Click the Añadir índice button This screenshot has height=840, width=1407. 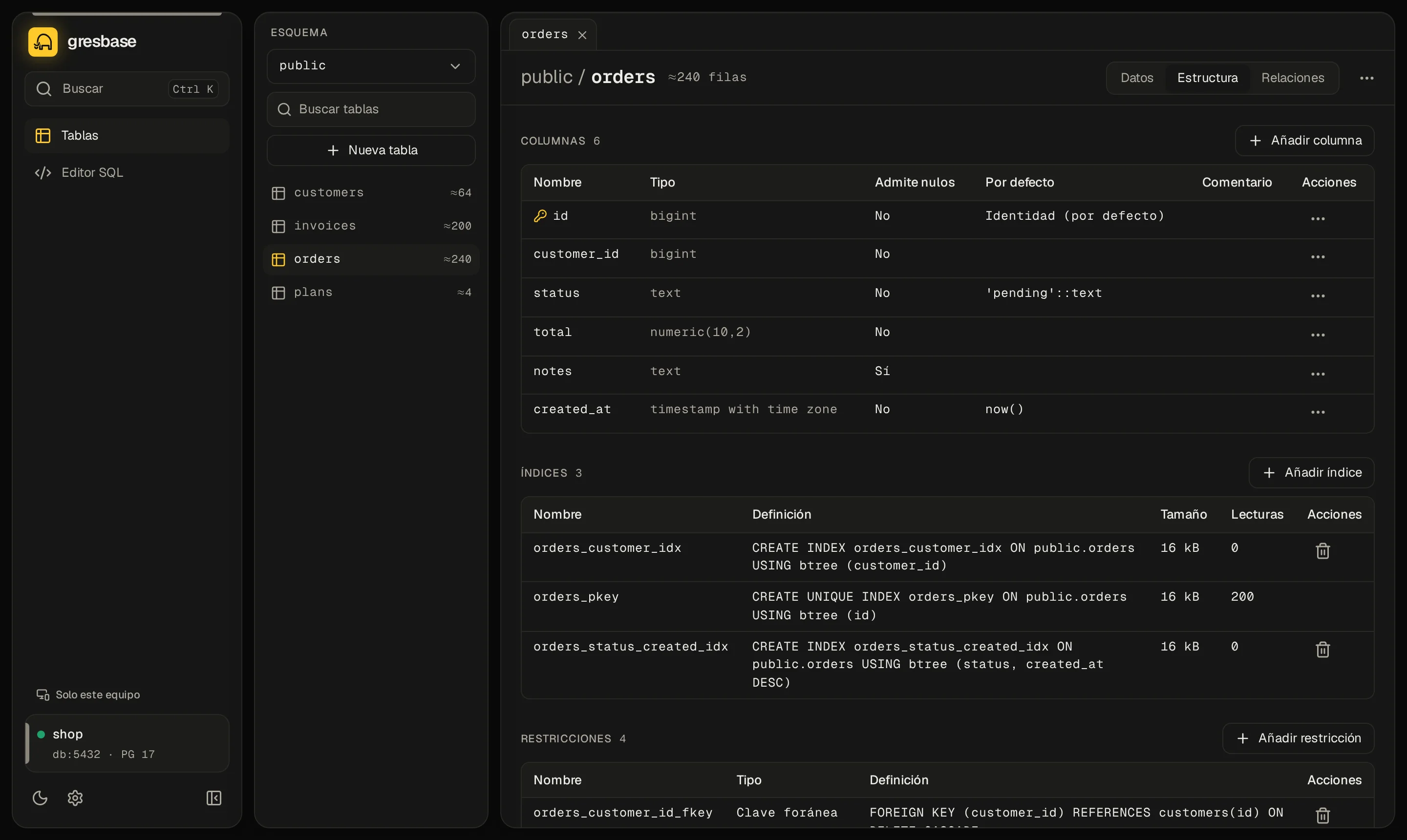coord(1311,473)
